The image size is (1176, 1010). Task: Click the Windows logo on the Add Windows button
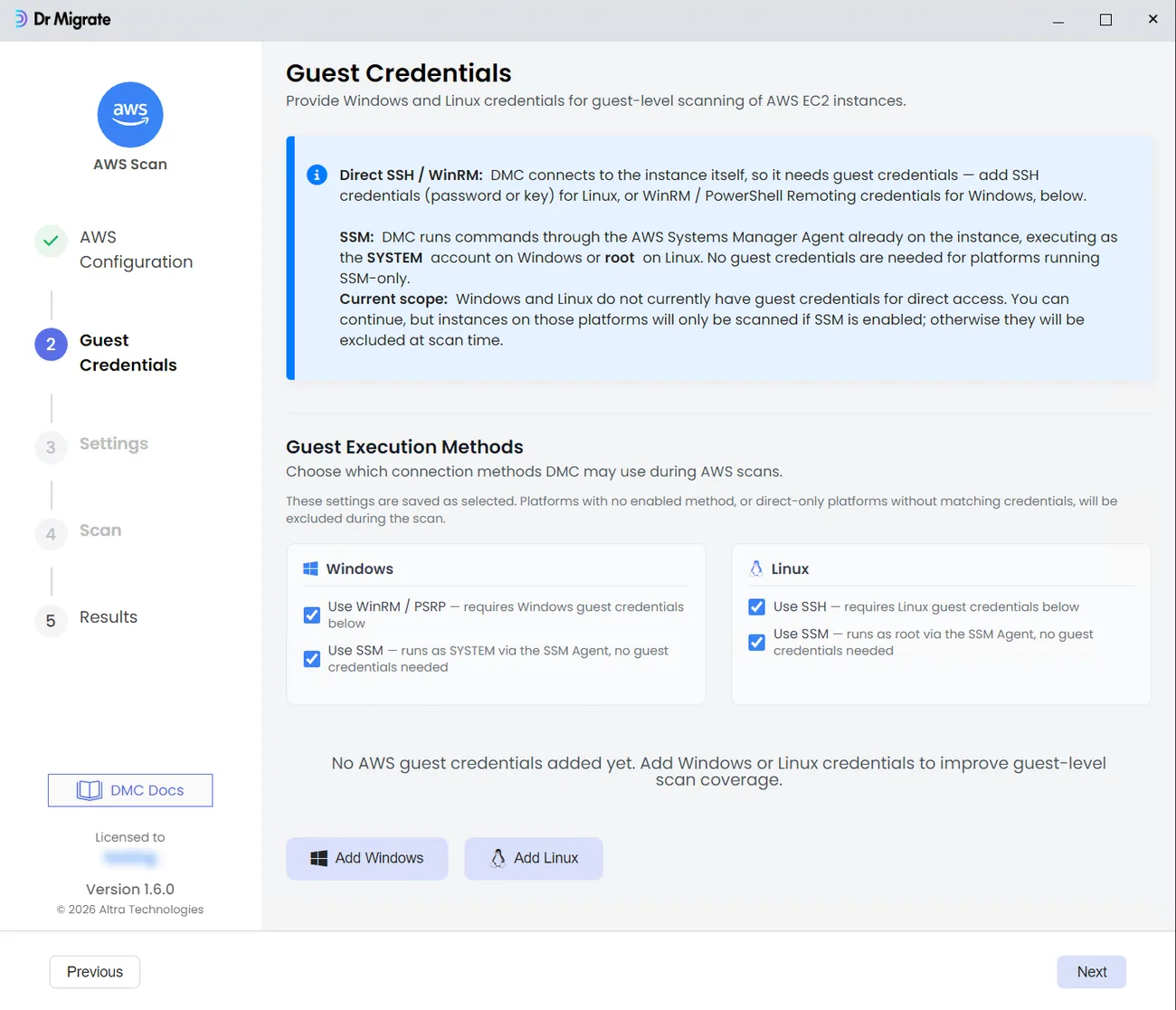click(318, 858)
